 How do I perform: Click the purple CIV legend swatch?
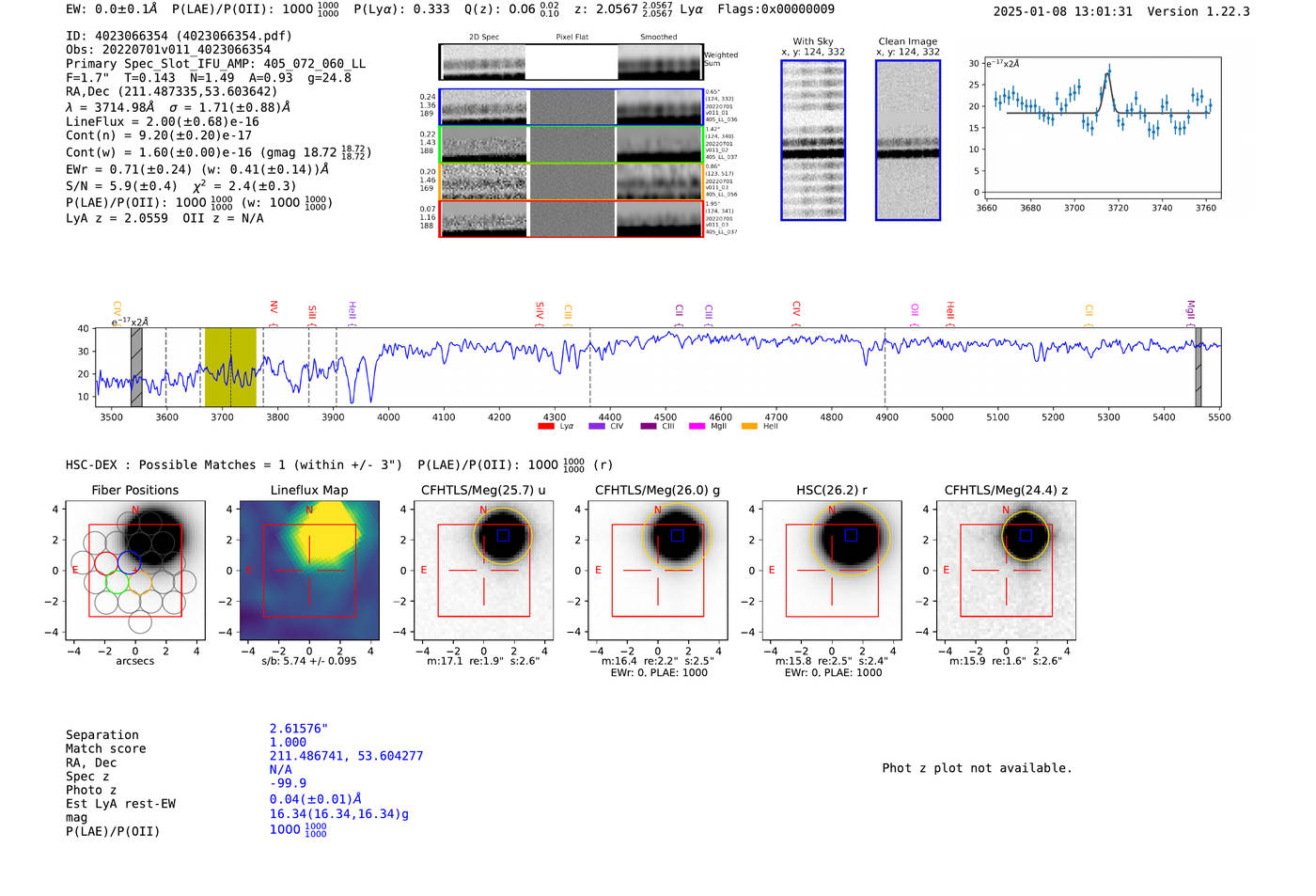597,427
